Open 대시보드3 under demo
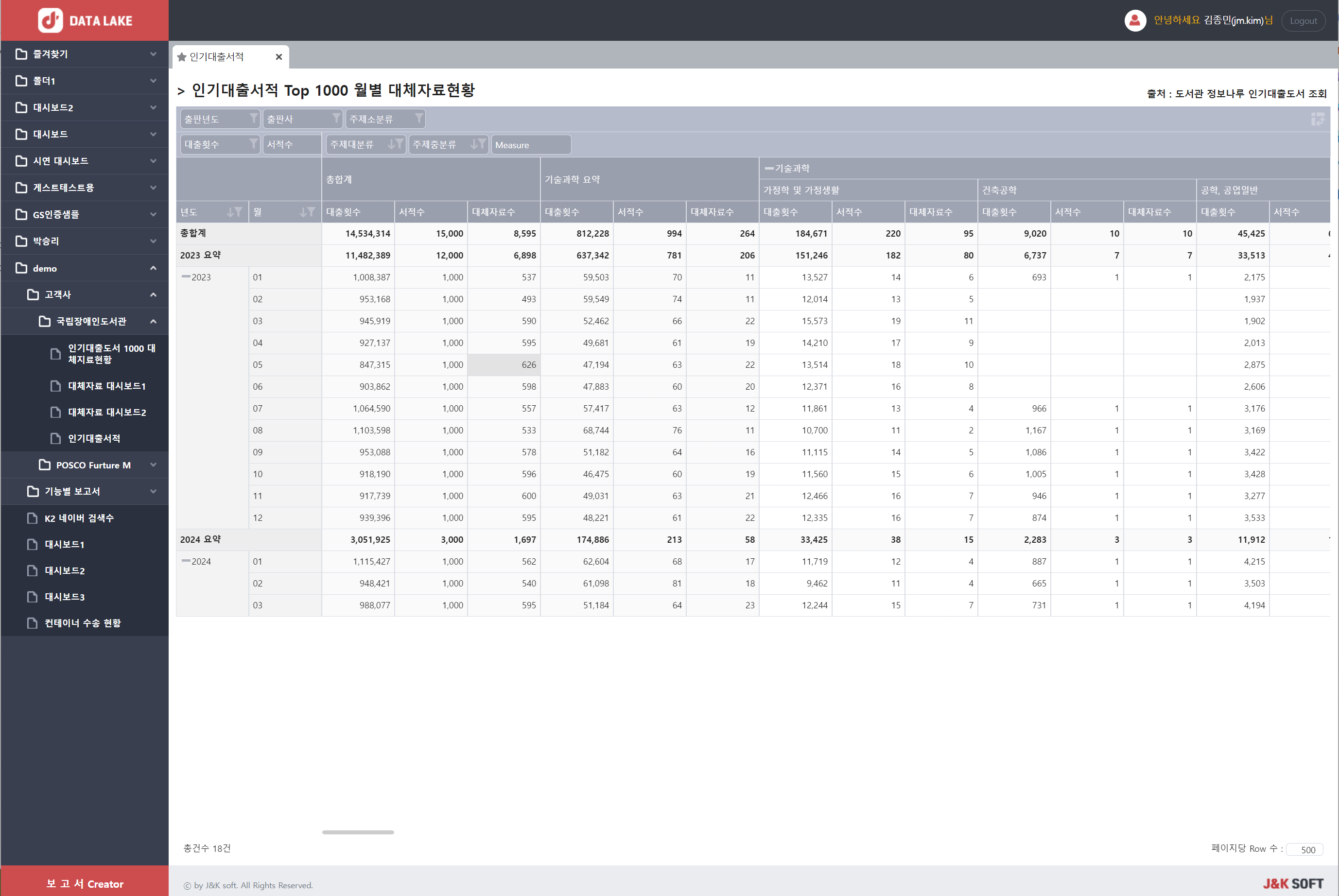Image resolution: width=1339 pixels, height=896 pixels. tap(65, 597)
